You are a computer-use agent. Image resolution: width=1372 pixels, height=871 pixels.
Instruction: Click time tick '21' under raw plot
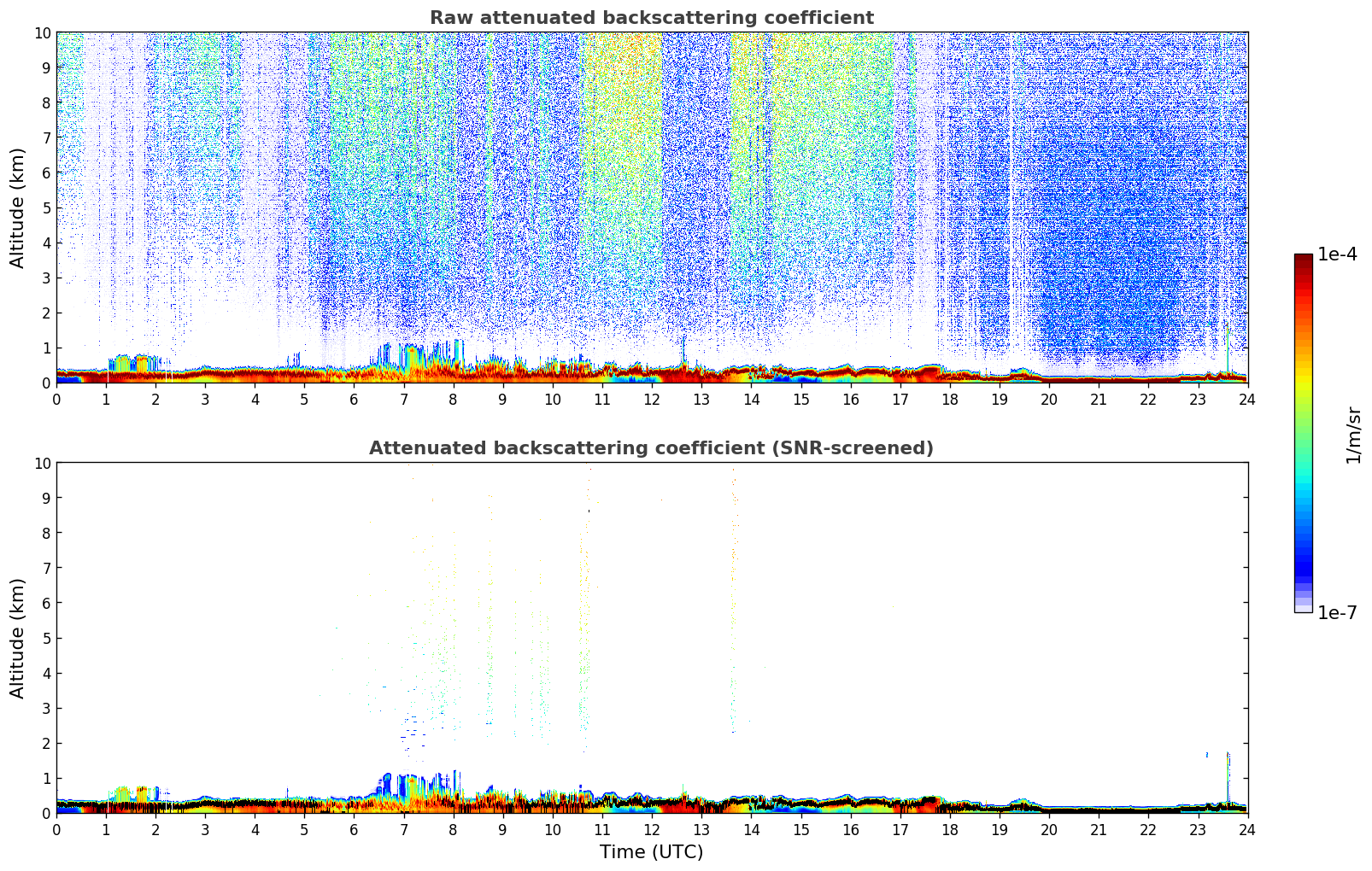[1099, 400]
